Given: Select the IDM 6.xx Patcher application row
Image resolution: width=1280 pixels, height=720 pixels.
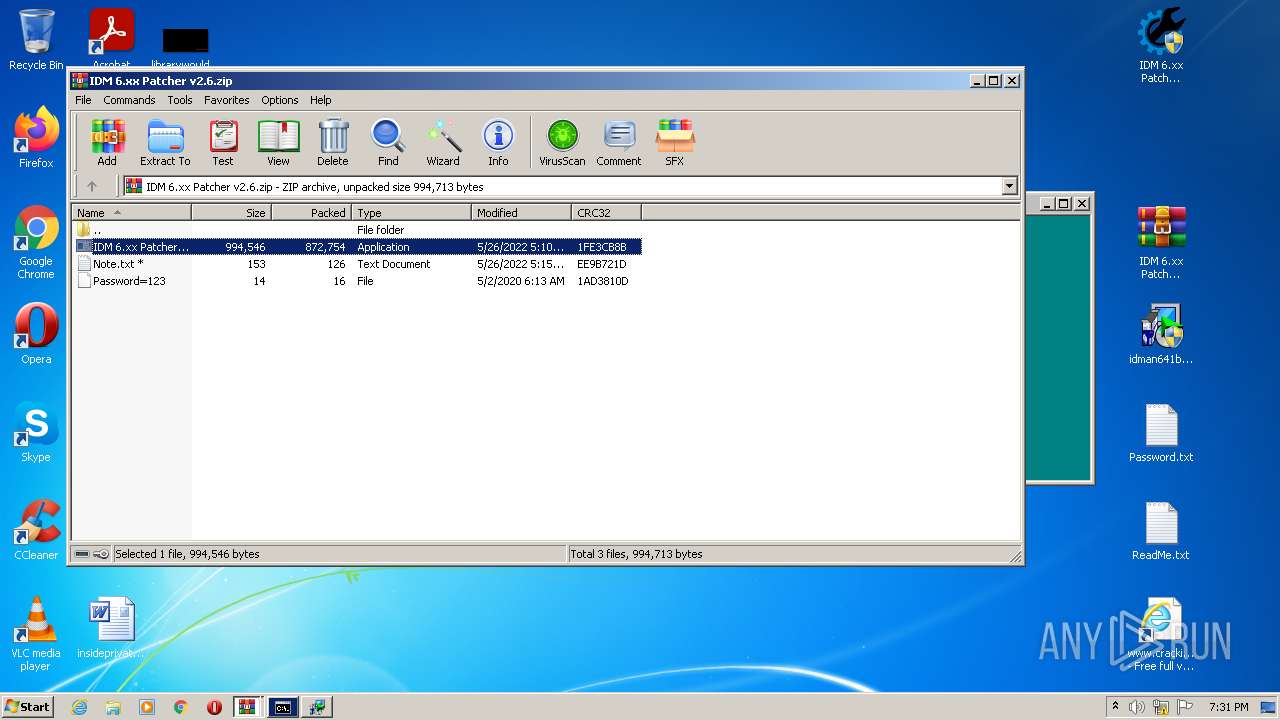Looking at the screenshot, I should tap(357, 247).
